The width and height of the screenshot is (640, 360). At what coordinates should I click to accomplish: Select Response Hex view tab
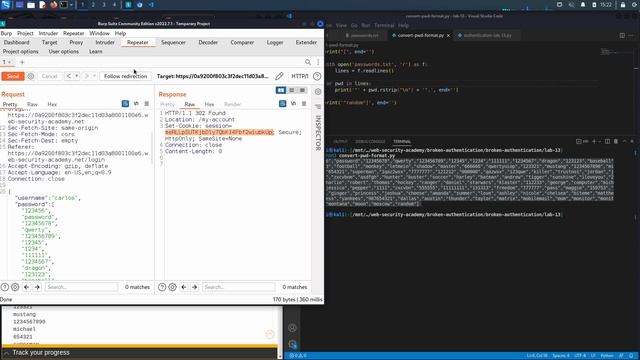(209, 104)
